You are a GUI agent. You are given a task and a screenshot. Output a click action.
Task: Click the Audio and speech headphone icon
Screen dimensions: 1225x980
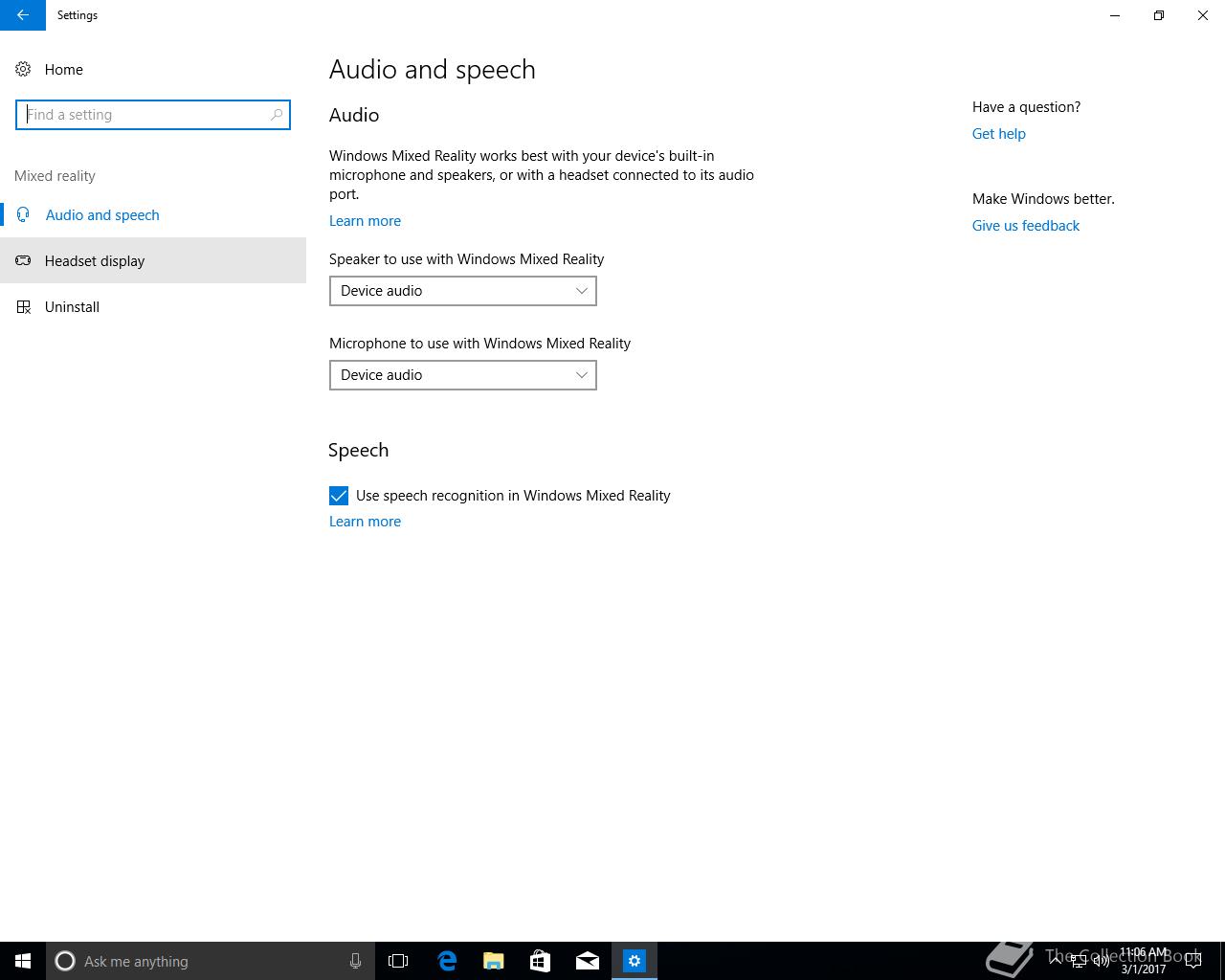pyautogui.click(x=23, y=214)
